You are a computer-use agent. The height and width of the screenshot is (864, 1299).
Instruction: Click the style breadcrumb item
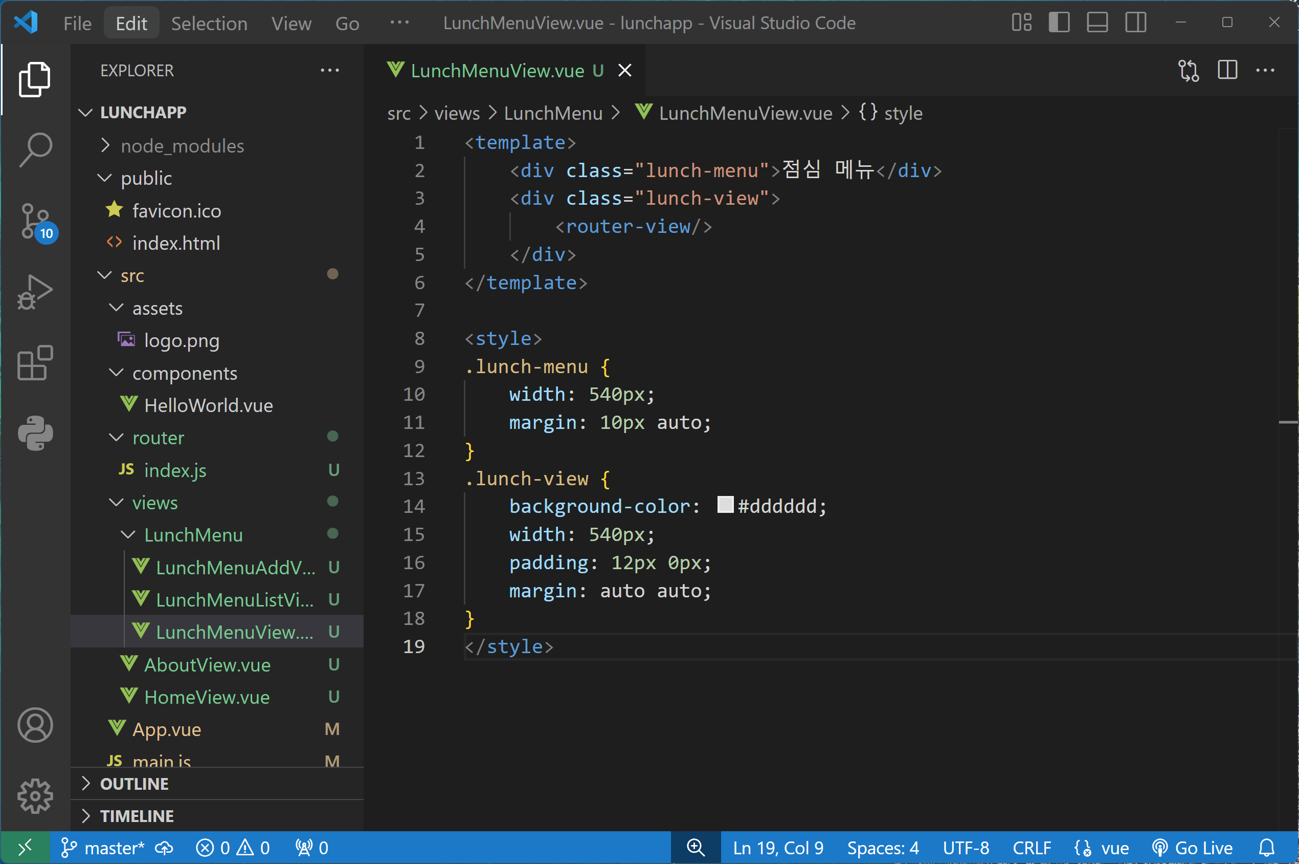[891, 113]
